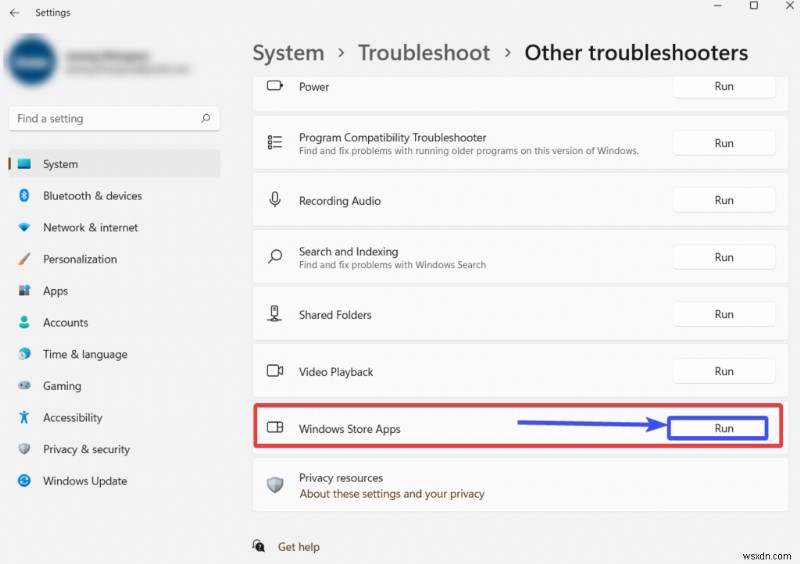Click the Privacy resources shield icon
Image resolution: width=800 pixels, height=564 pixels.
click(275, 484)
